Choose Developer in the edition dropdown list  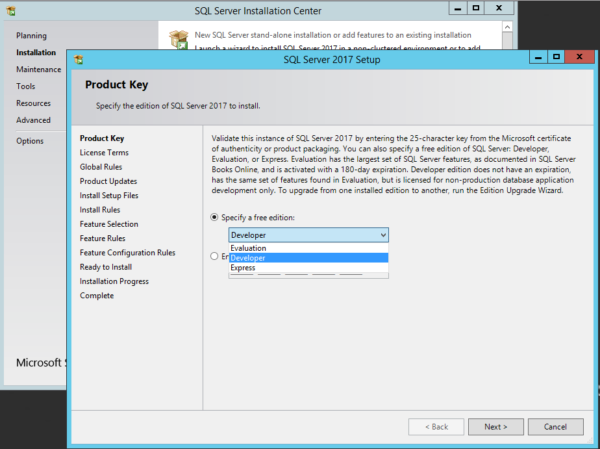[x=308, y=258]
